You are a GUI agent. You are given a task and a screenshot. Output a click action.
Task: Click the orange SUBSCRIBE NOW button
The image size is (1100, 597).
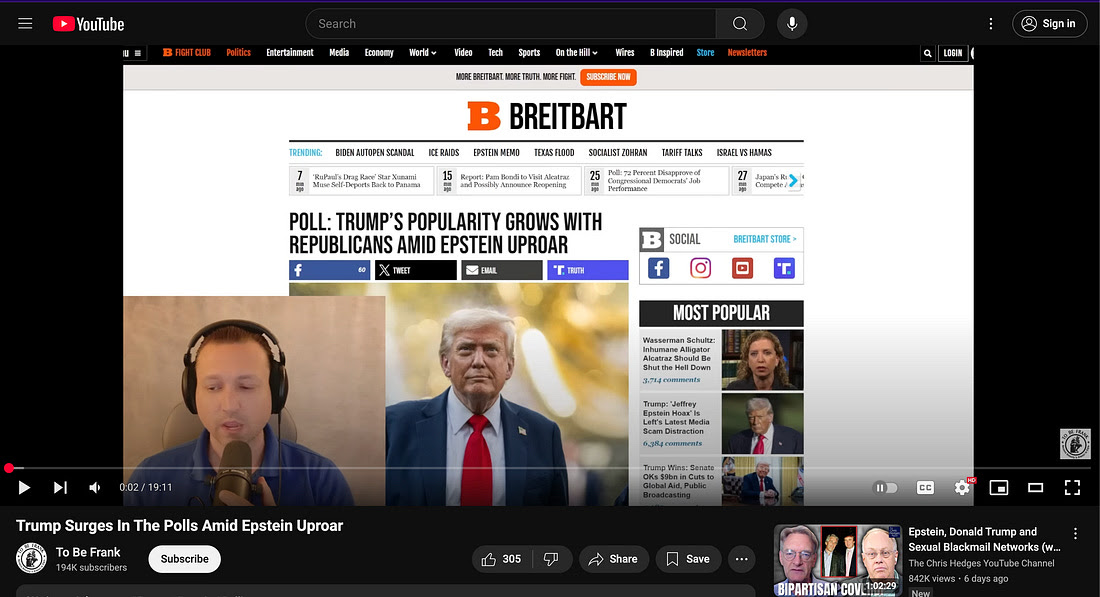pos(608,77)
